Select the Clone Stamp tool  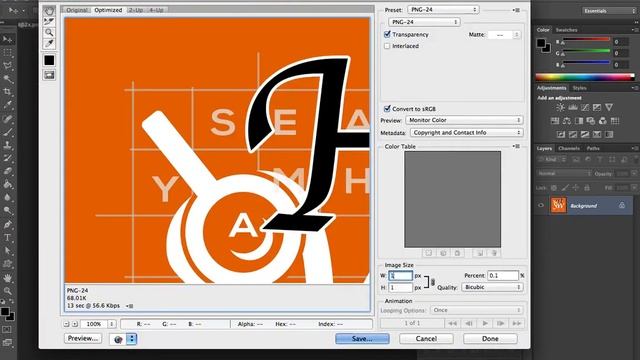tap(7, 144)
